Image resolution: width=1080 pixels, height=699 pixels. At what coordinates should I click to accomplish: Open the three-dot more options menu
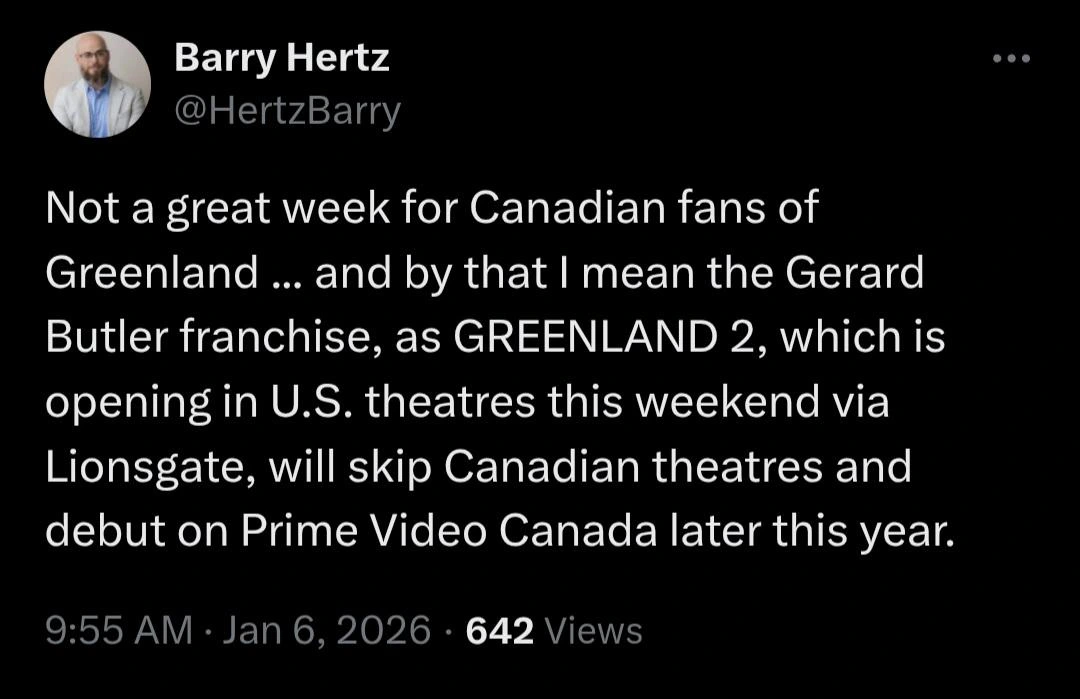(x=1011, y=59)
